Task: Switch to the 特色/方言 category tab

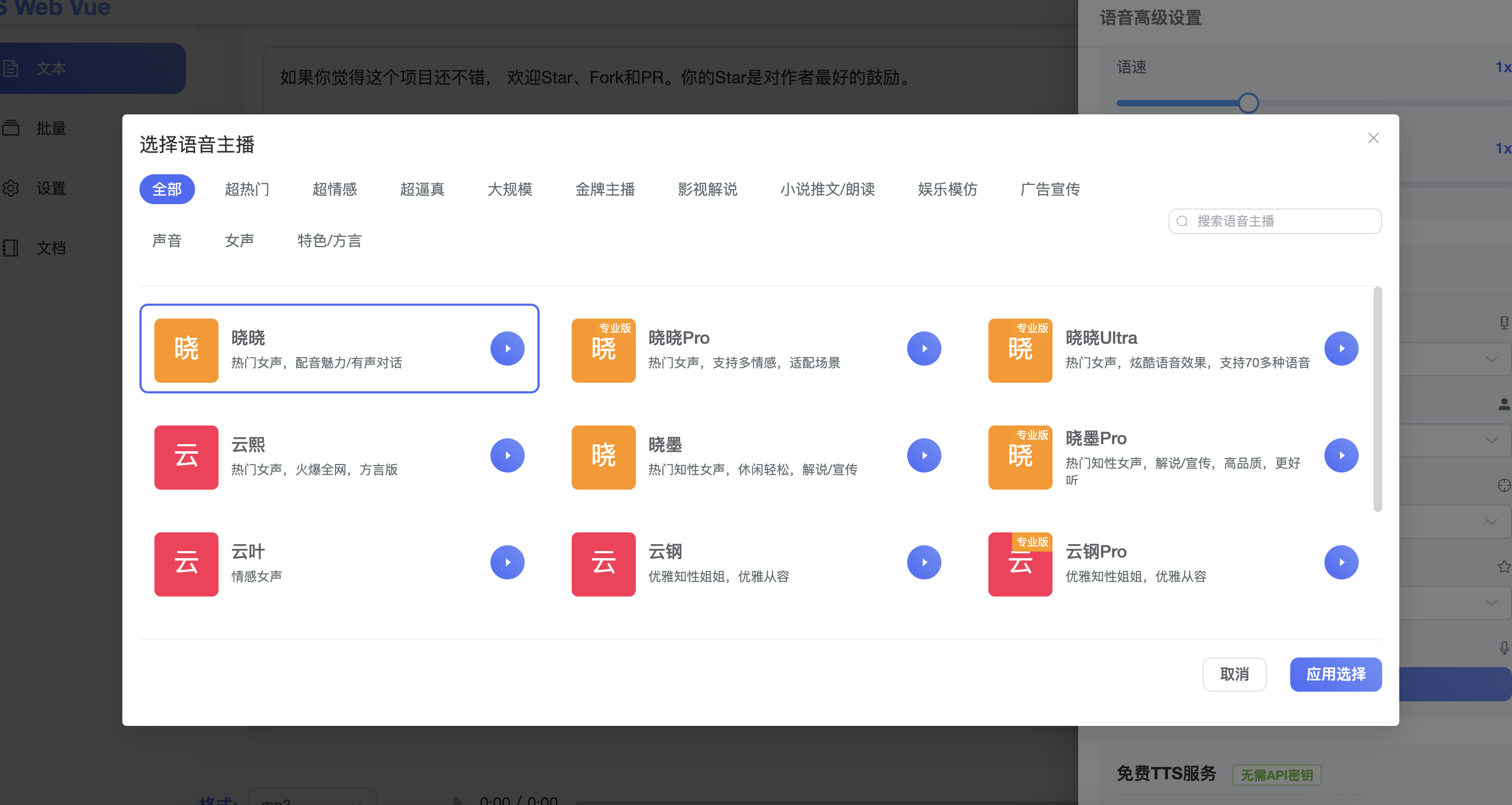Action: point(330,240)
